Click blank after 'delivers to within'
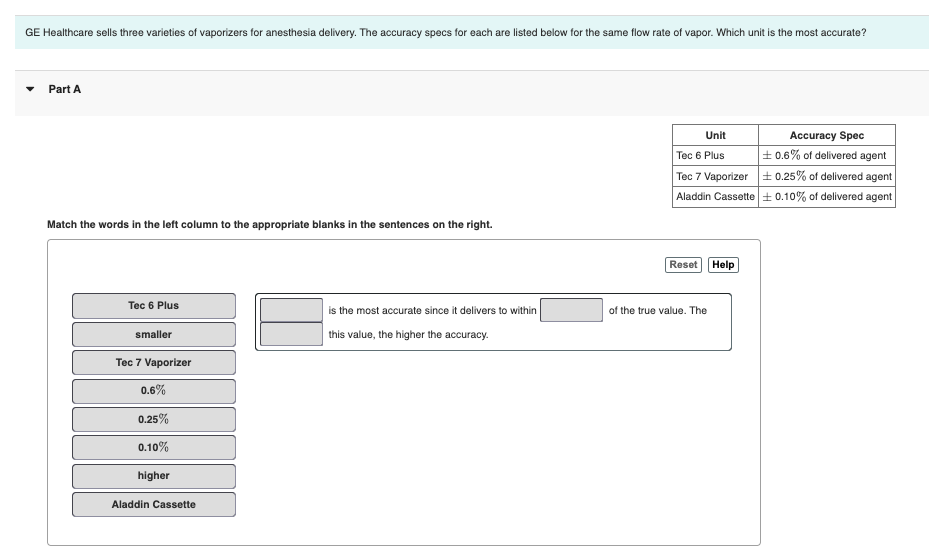The width and height of the screenshot is (929, 551). click(571, 310)
